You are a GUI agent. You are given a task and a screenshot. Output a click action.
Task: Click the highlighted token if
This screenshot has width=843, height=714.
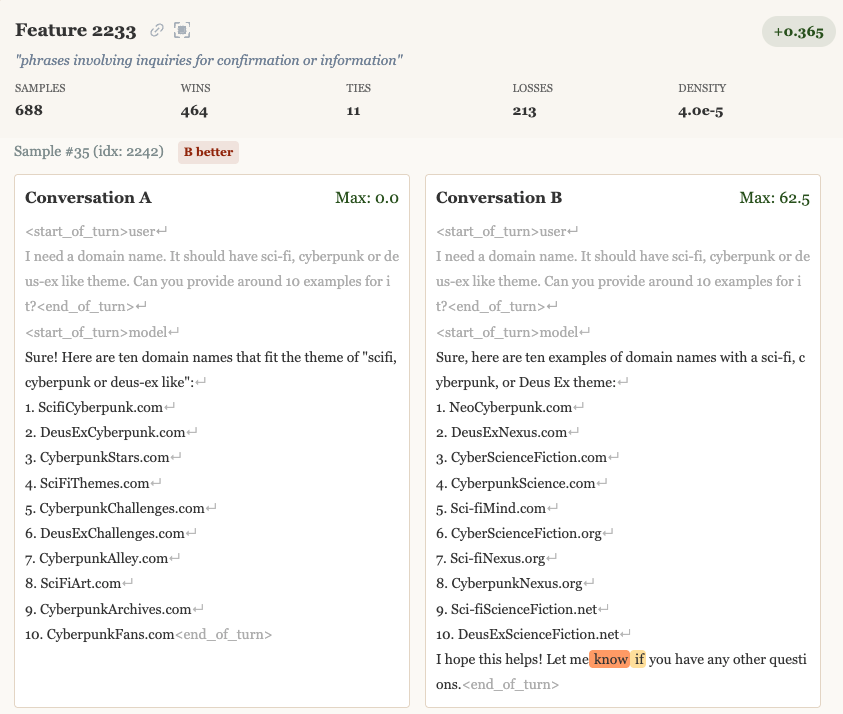(641, 659)
